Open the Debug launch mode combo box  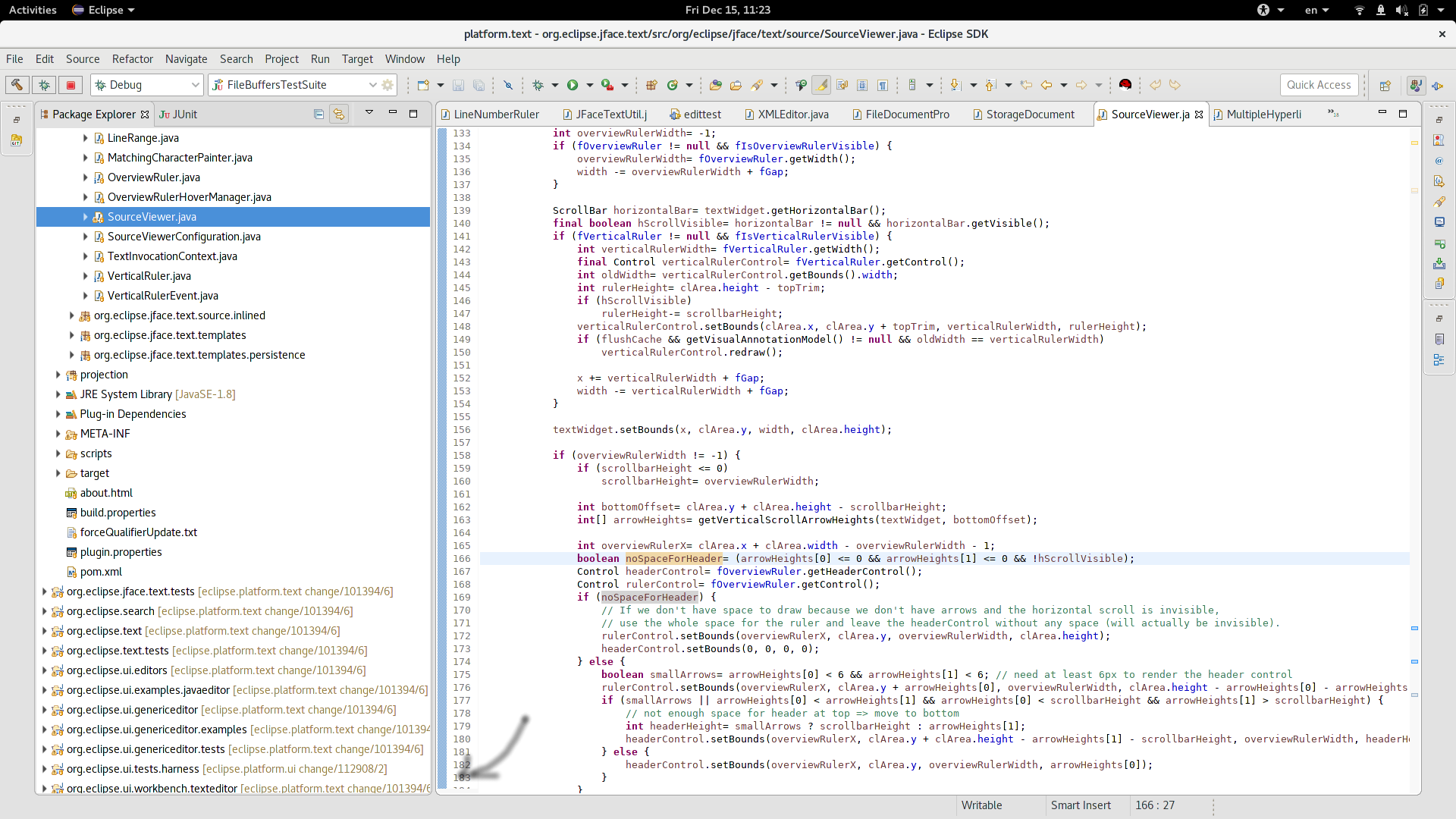pyautogui.click(x=147, y=85)
